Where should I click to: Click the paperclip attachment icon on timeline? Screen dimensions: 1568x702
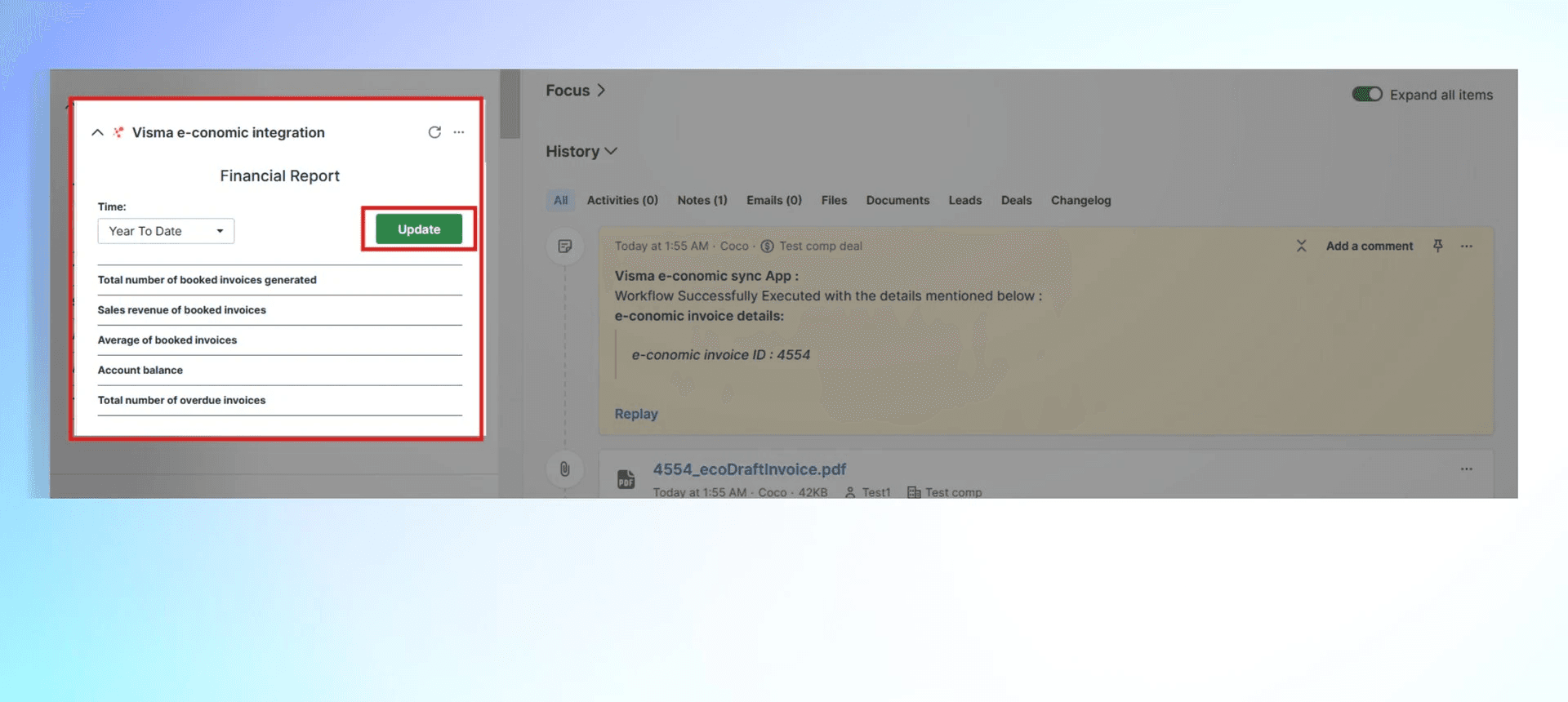tap(565, 469)
